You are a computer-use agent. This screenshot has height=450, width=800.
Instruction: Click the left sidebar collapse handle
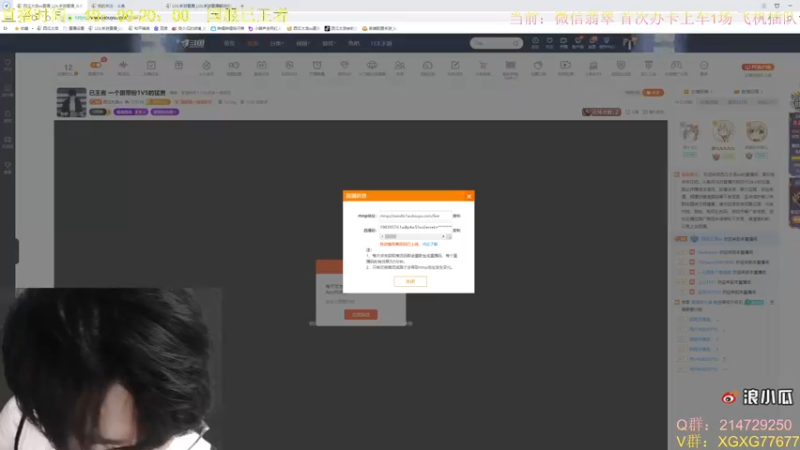click(x=15, y=251)
